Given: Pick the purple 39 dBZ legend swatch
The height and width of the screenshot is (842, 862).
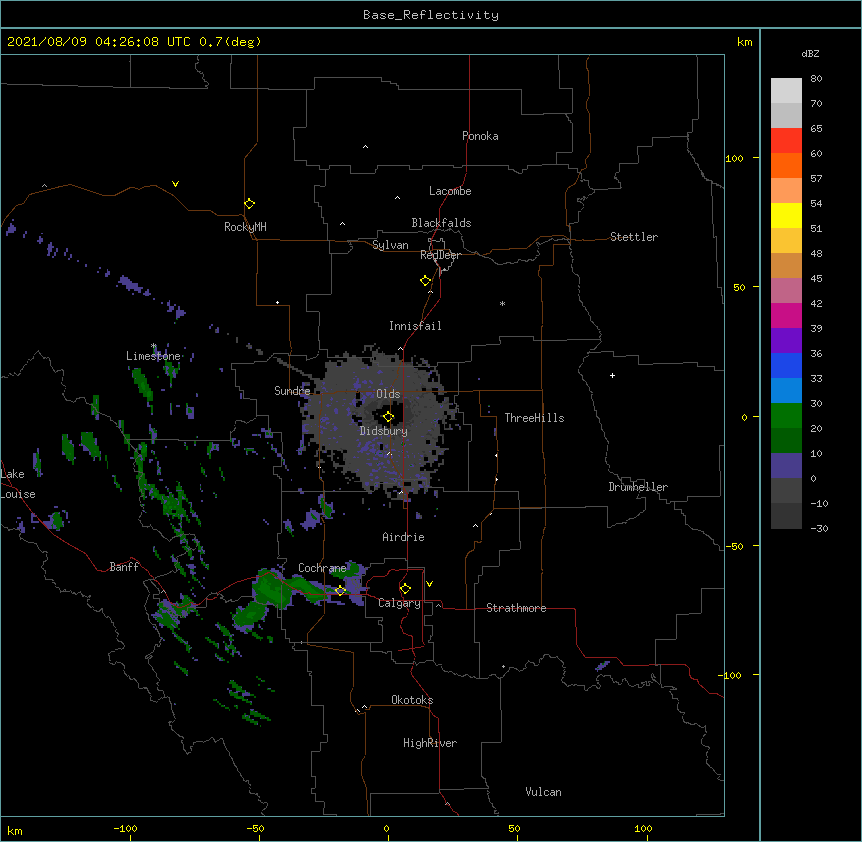Looking at the screenshot, I should pos(786,341).
